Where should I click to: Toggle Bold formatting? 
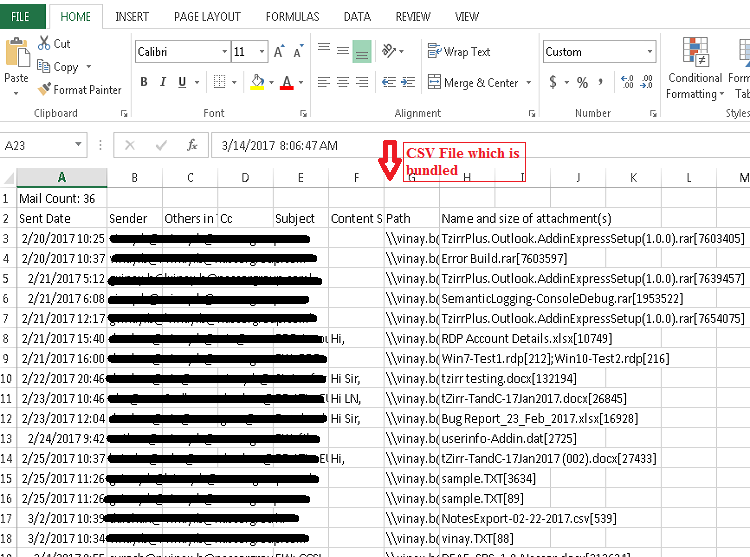tap(143, 83)
